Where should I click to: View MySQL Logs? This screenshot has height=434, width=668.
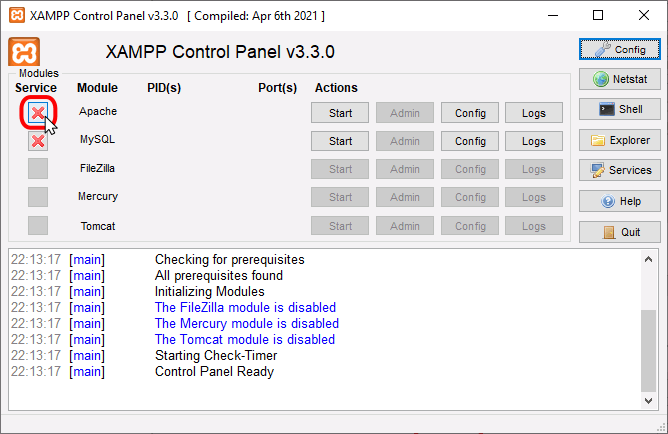534,141
